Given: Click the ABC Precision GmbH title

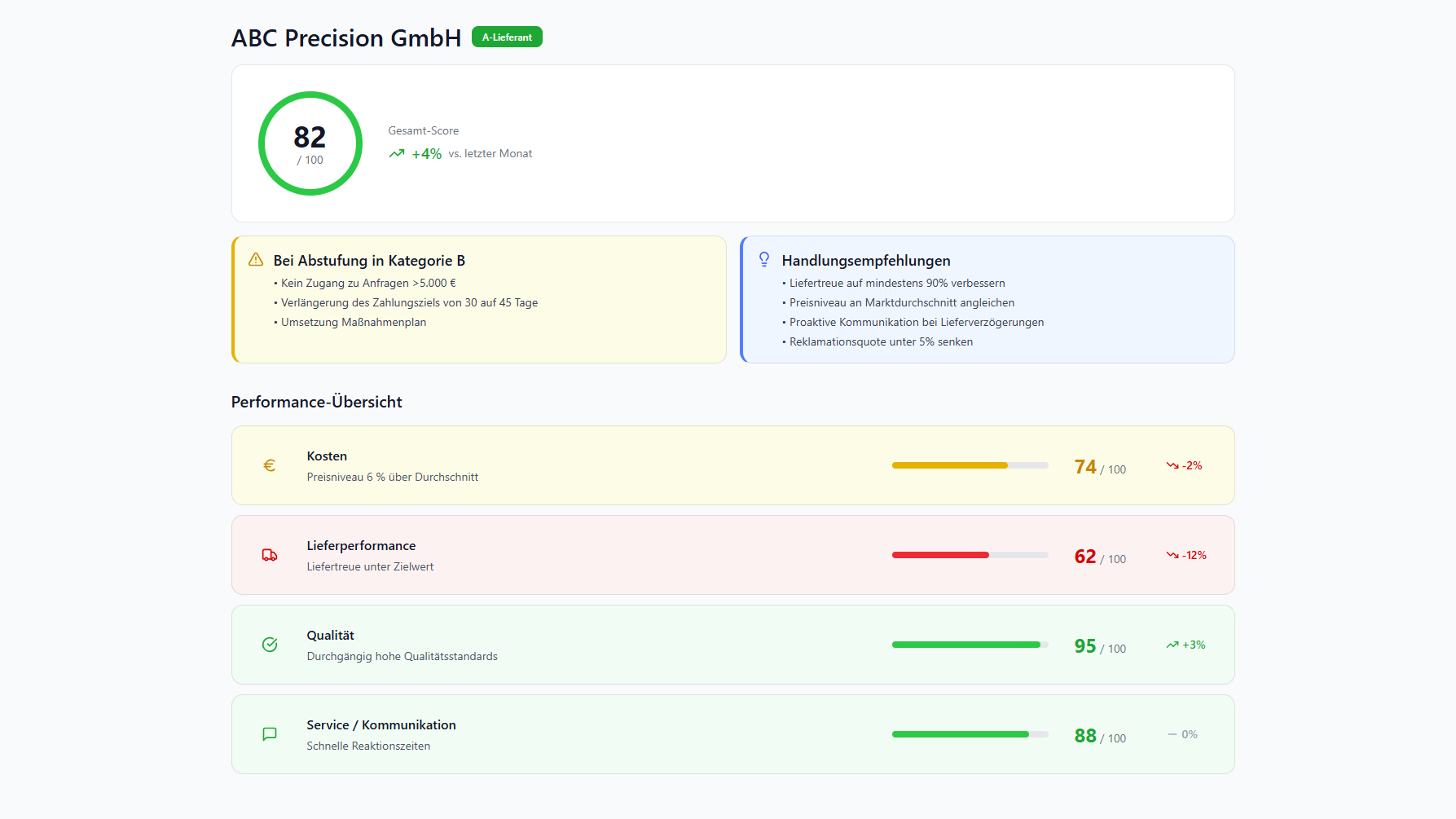Looking at the screenshot, I should 346,38.
